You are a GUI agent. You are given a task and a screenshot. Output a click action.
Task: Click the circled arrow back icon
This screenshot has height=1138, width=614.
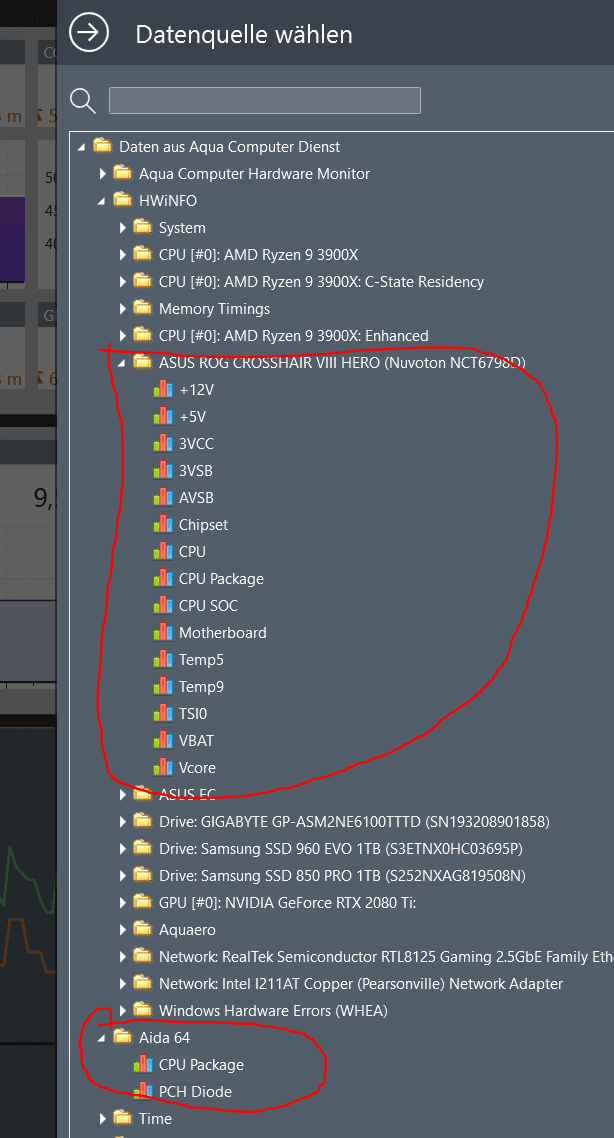click(x=89, y=32)
